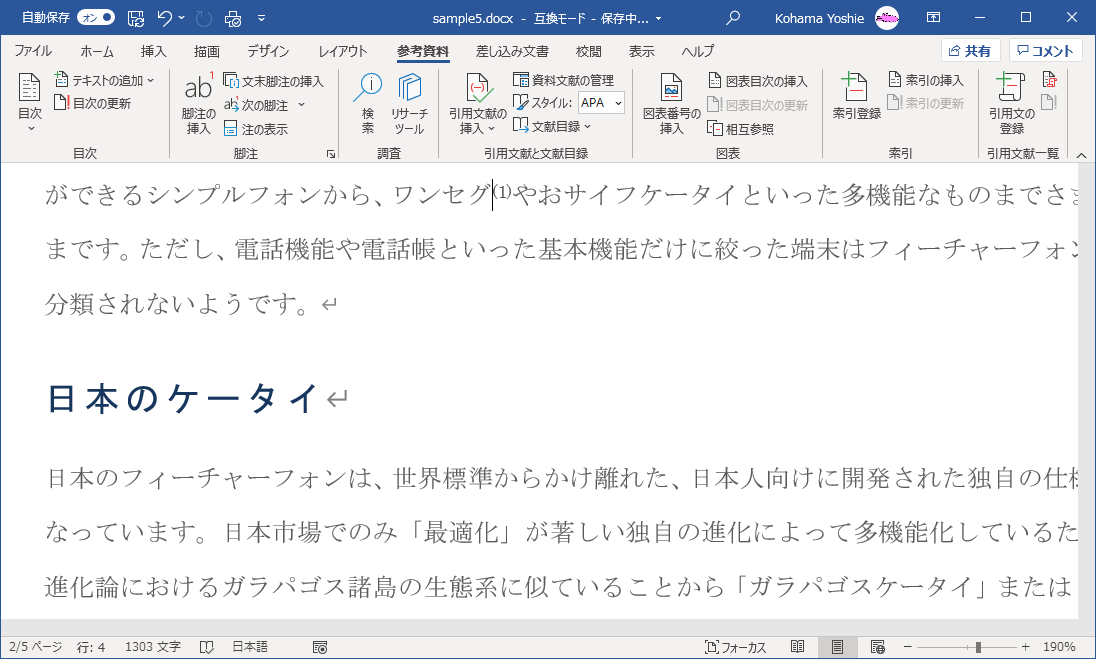Open the ファイル tab
1096x659 pixels.
(33, 51)
